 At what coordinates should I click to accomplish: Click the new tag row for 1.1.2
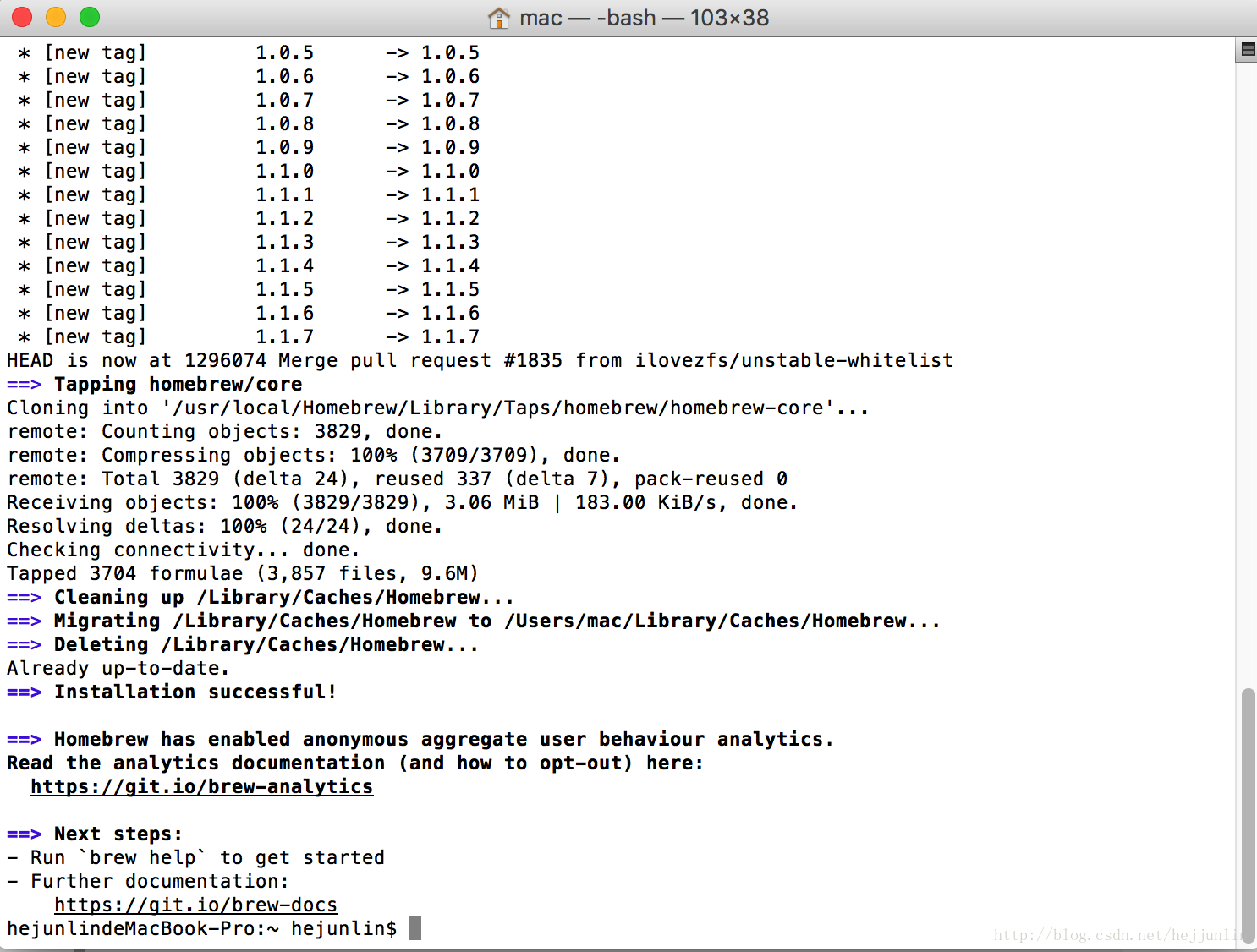(x=249, y=218)
